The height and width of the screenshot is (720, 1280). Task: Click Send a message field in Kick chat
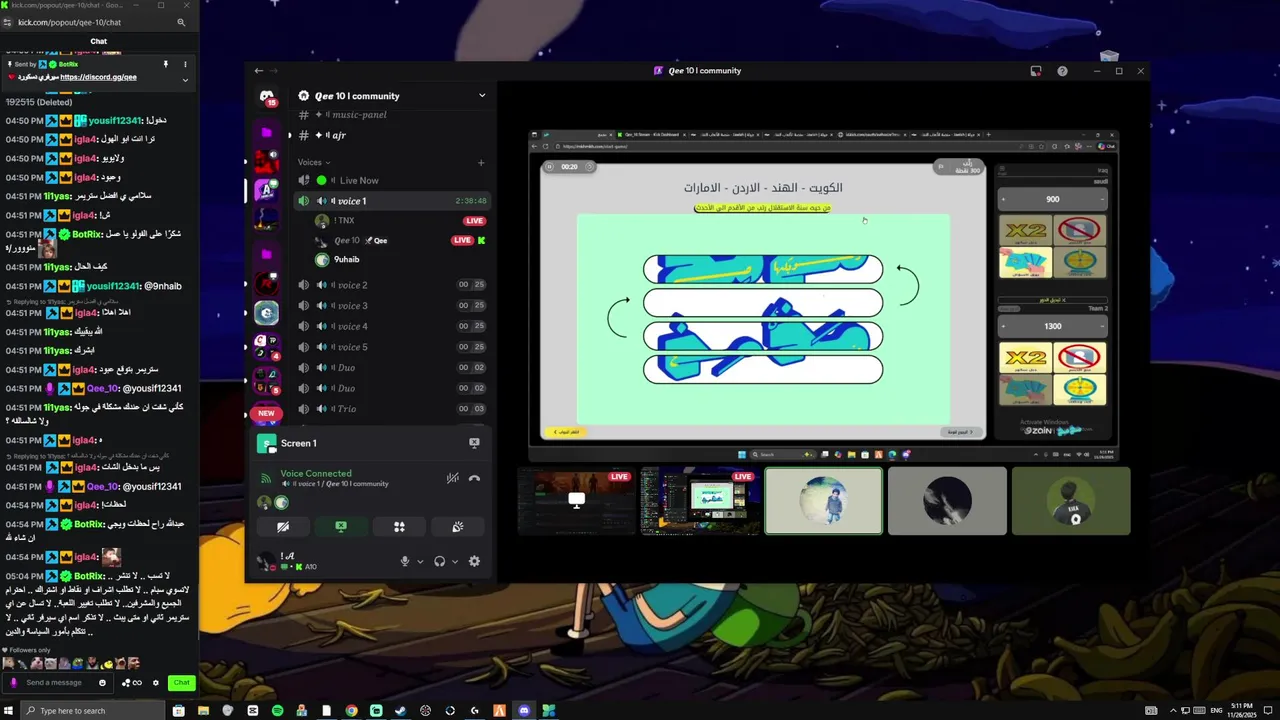point(58,683)
